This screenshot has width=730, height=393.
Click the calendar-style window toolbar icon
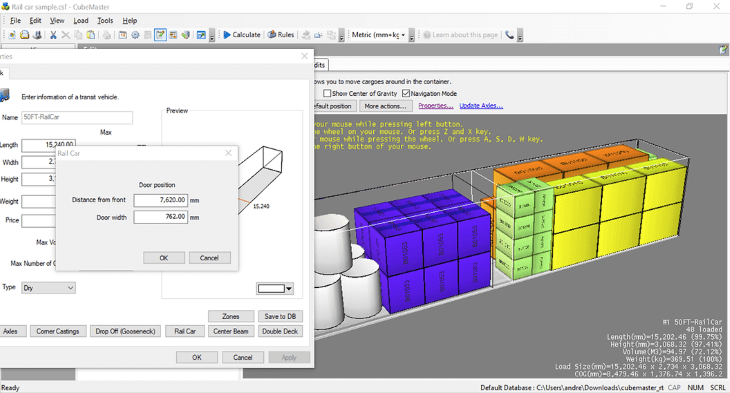[x=122, y=35]
